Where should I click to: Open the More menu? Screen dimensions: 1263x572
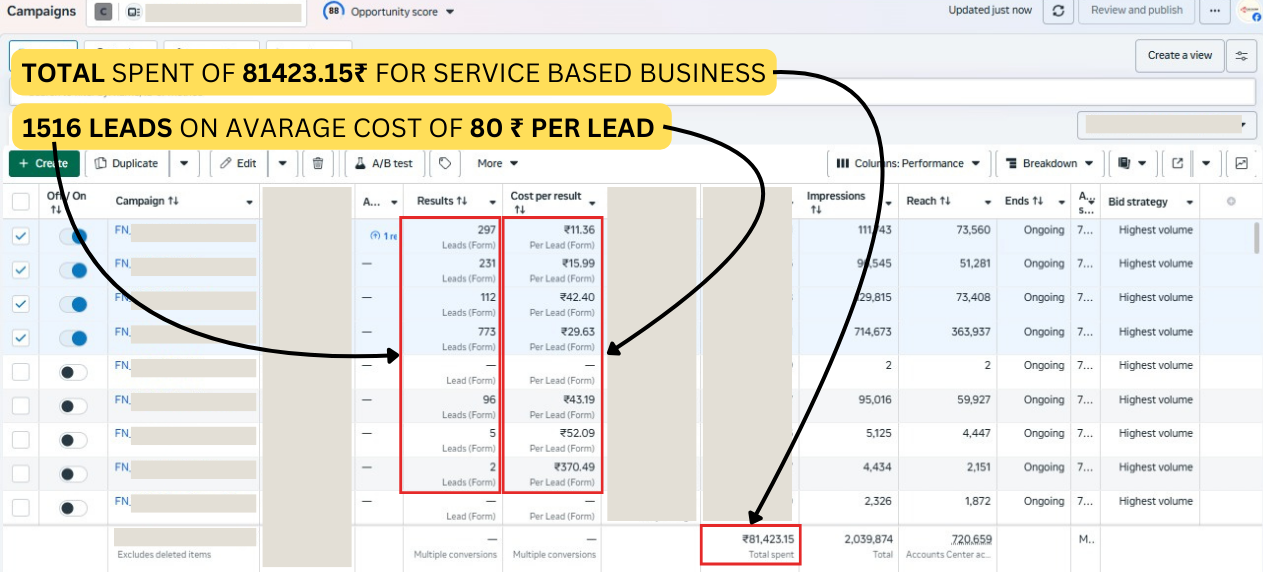(x=497, y=163)
